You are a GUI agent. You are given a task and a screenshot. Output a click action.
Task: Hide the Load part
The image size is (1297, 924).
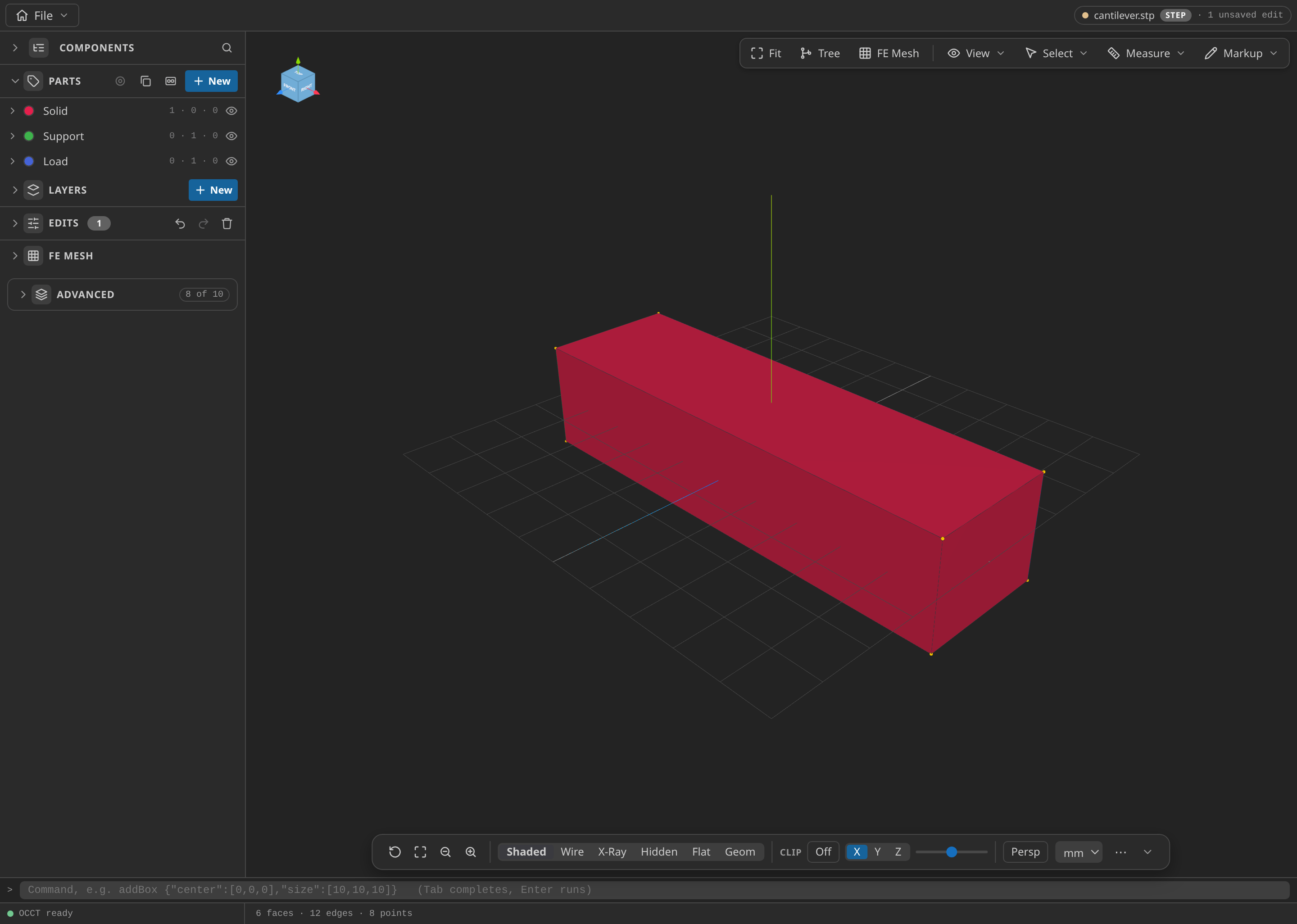[x=231, y=161]
